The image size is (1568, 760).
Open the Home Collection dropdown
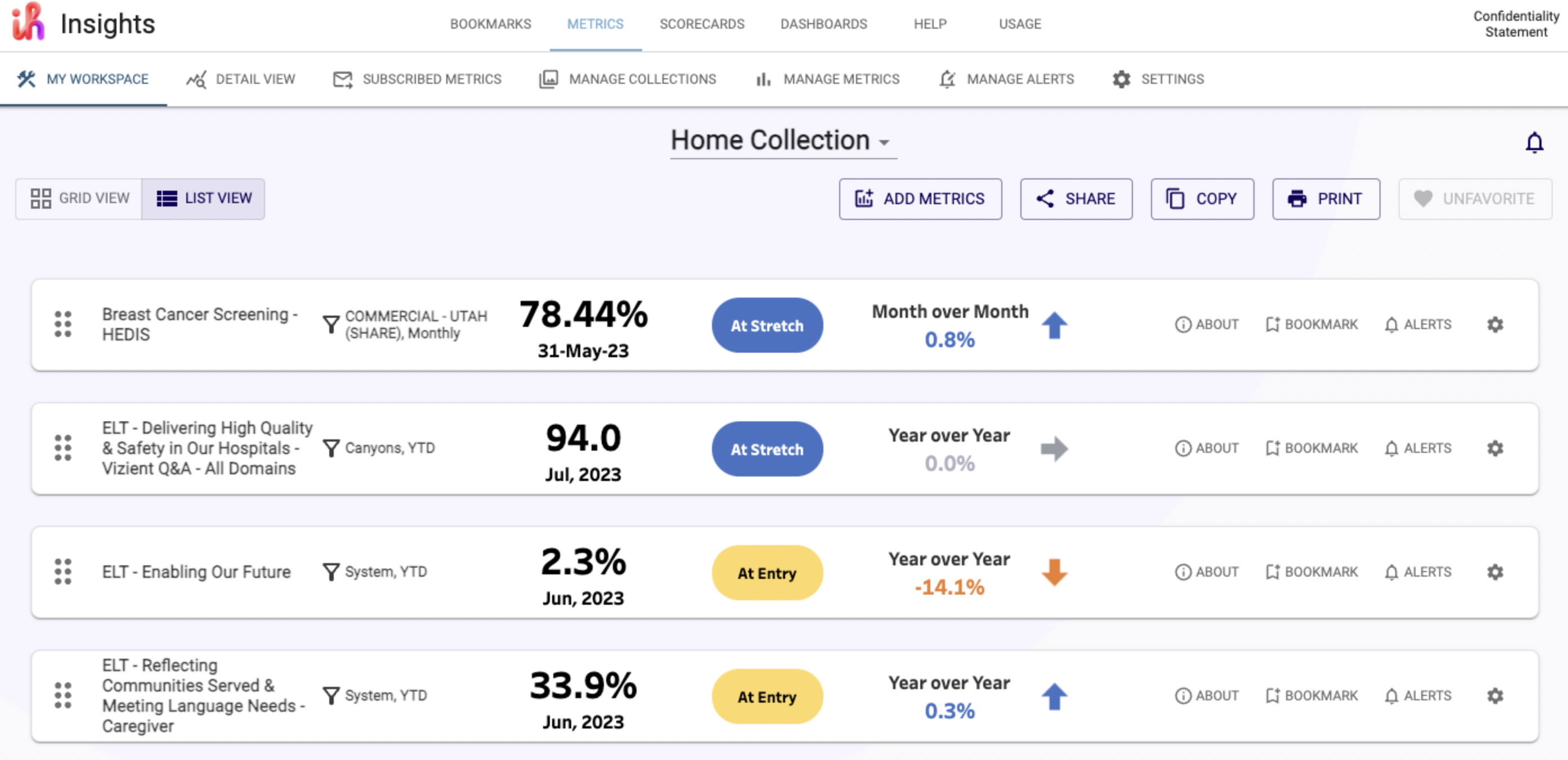783,141
